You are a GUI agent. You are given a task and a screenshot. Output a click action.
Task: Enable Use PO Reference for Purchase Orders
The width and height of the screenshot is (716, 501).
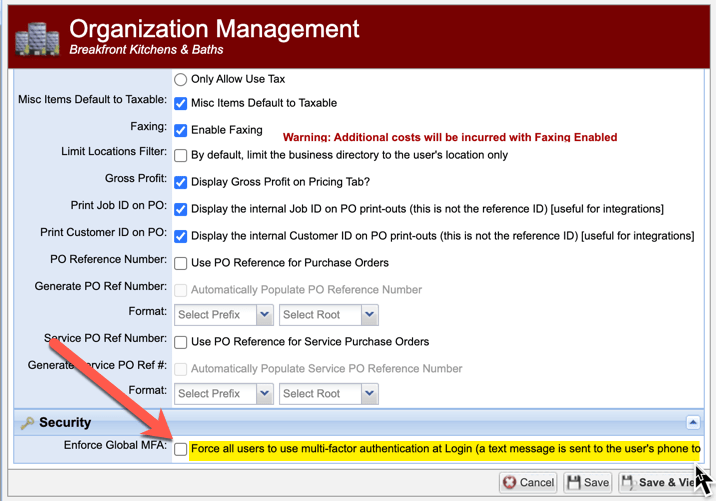click(x=180, y=263)
